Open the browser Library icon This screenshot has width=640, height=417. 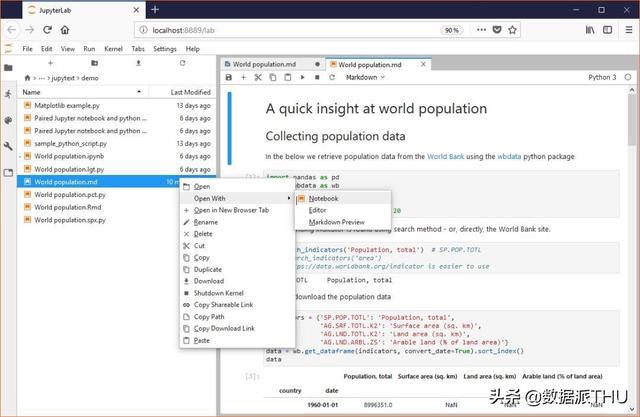(590, 30)
